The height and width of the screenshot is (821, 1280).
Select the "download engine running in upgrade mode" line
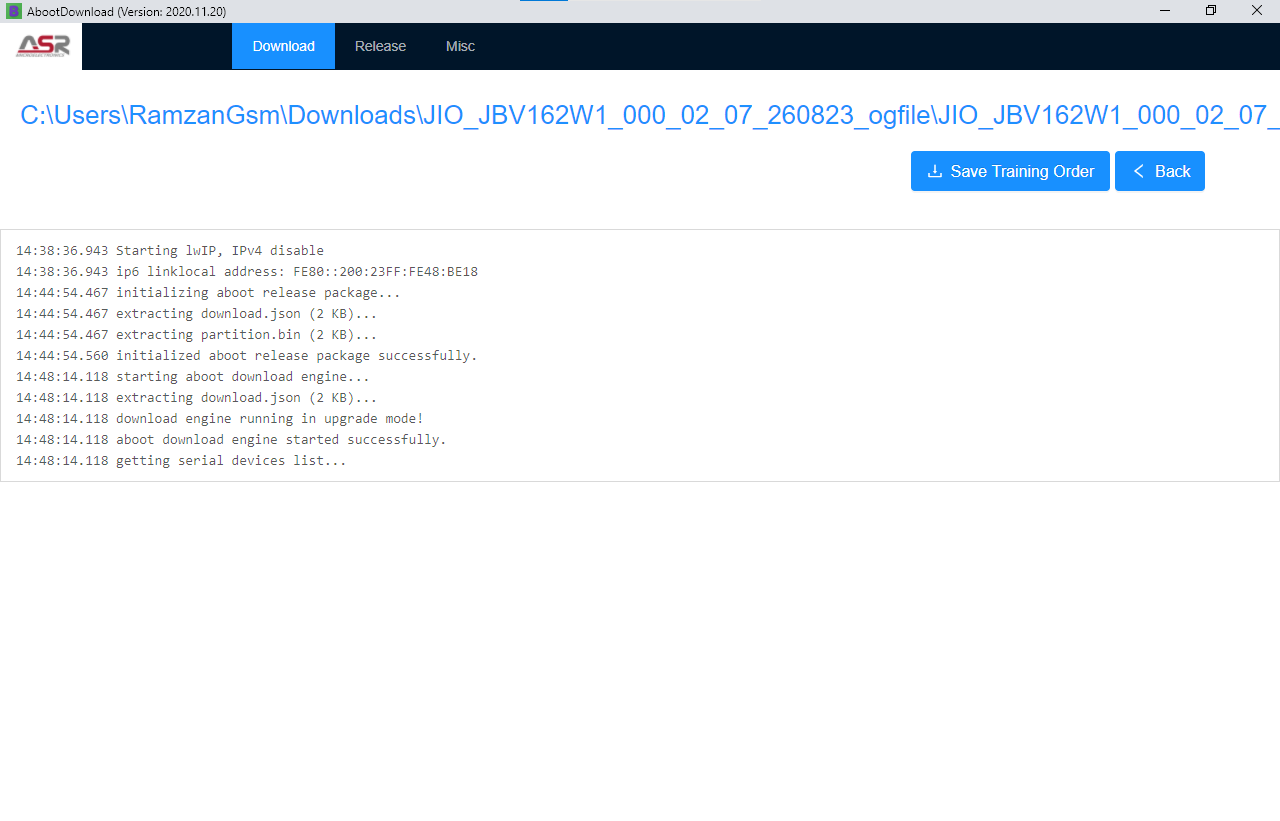(x=269, y=419)
